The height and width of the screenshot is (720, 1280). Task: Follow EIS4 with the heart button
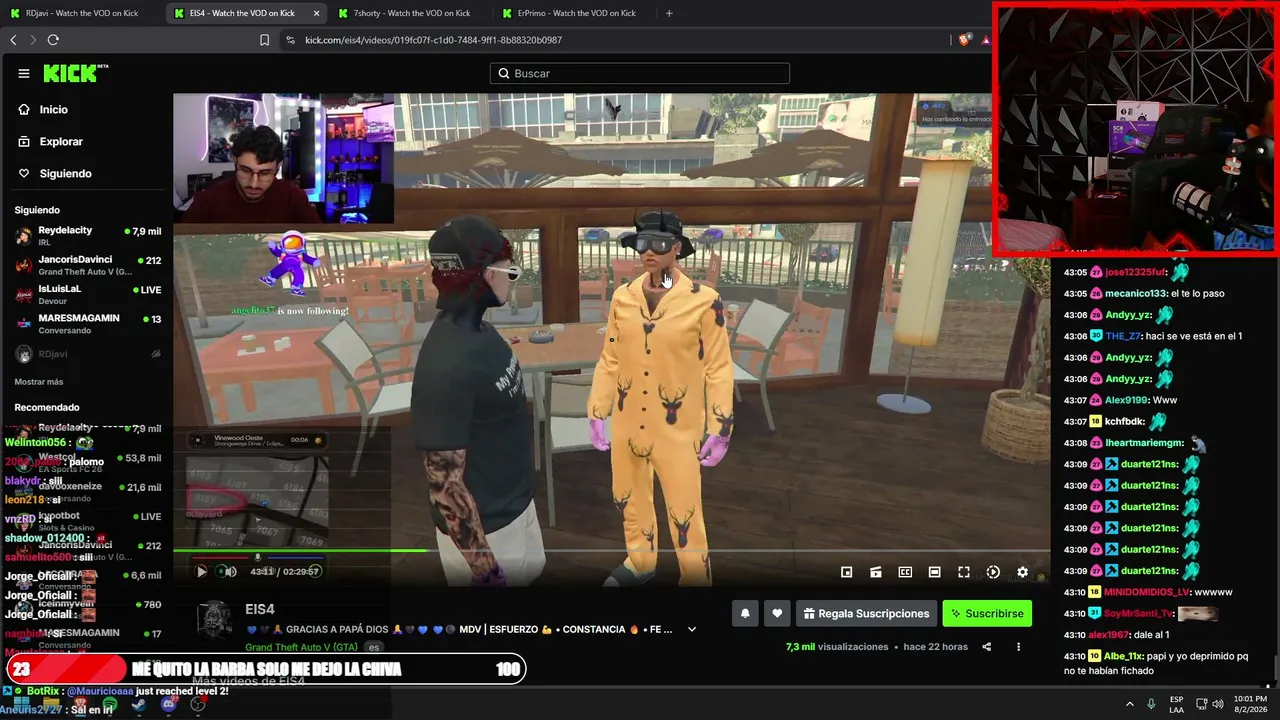point(776,613)
